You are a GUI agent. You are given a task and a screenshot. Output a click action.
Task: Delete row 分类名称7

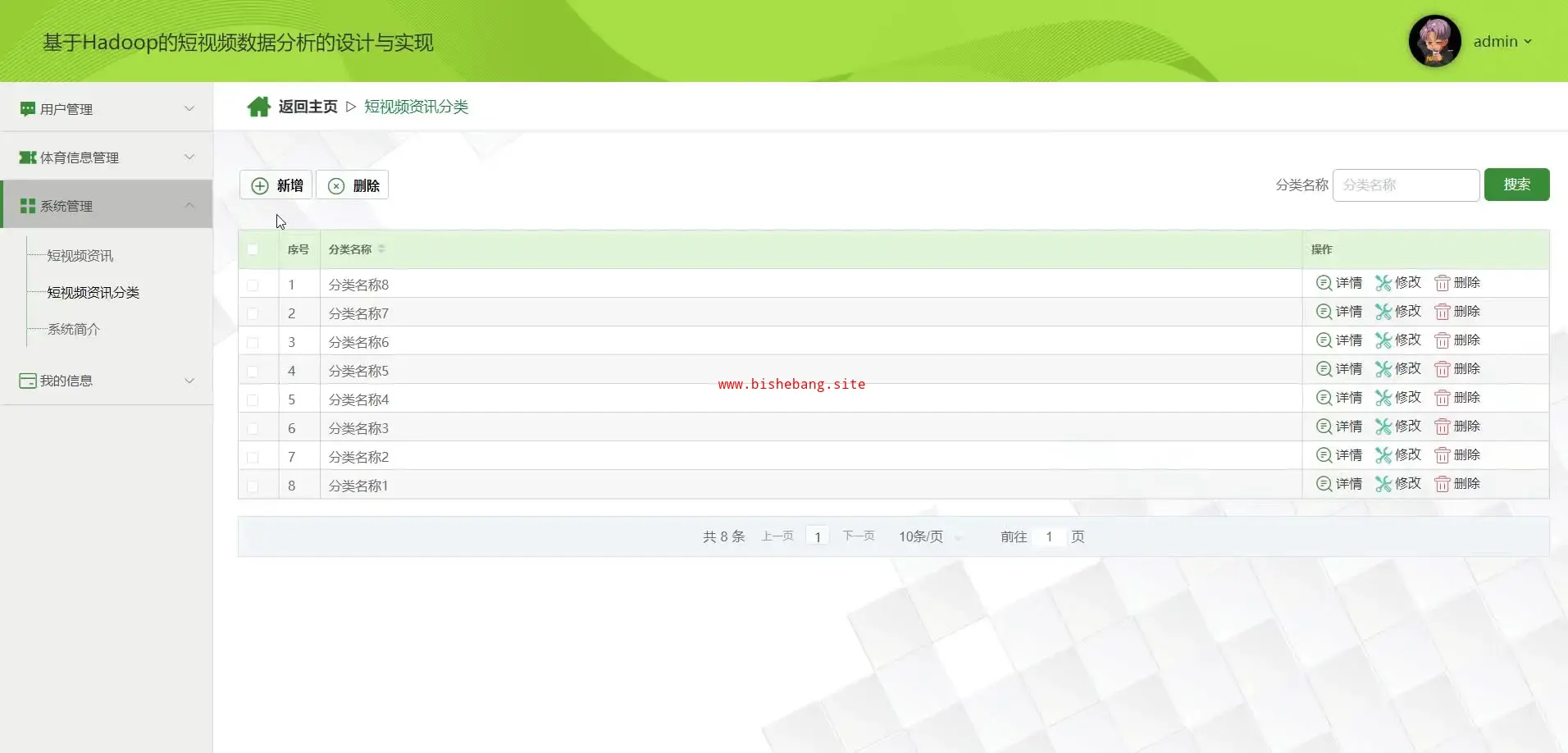(1457, 312)
